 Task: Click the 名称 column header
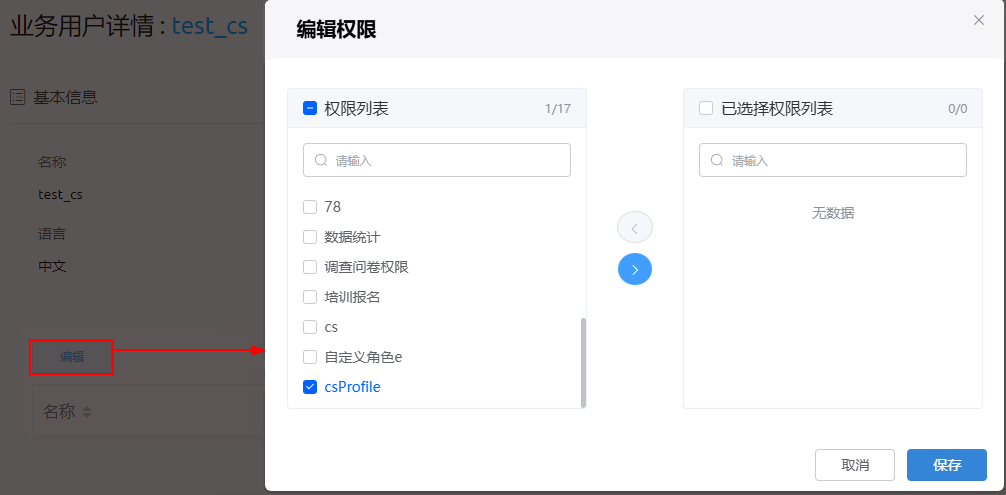click(59, 412)
